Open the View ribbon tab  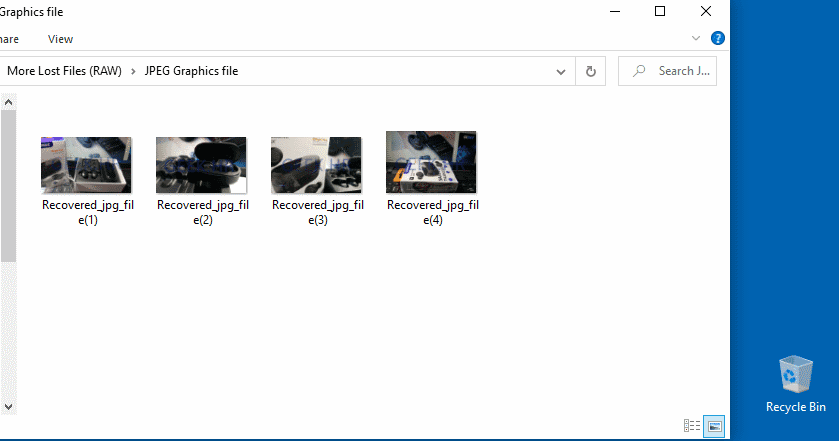(x=60, y=39)
